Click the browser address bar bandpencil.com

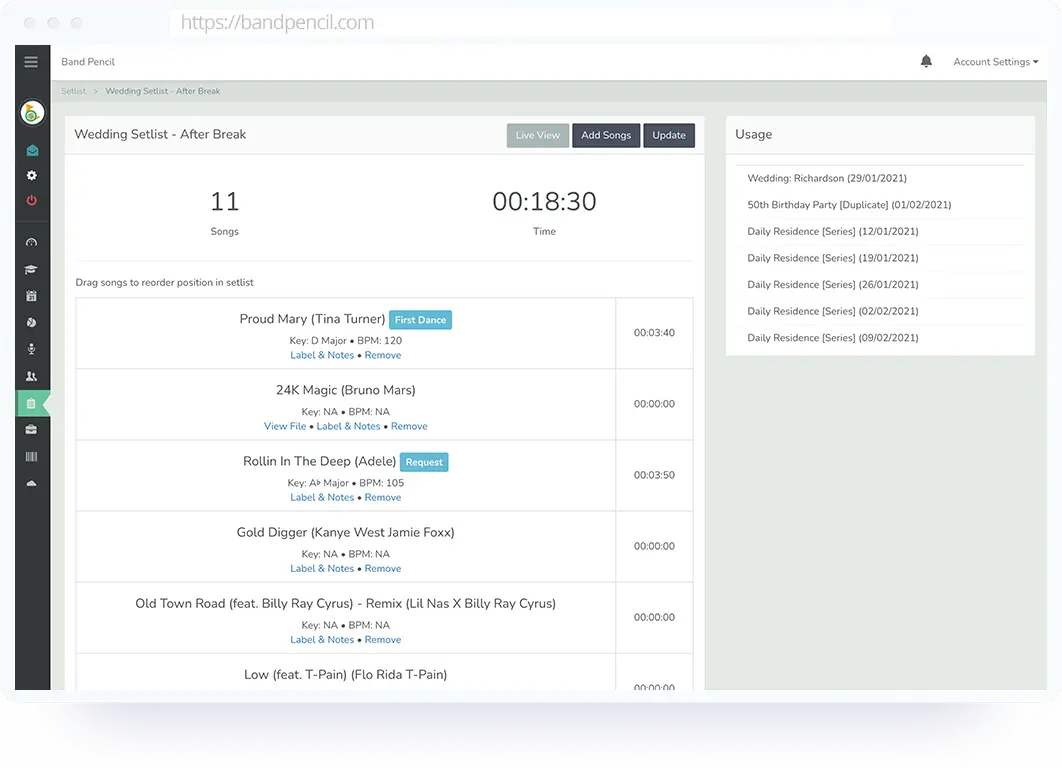[530, 22]
